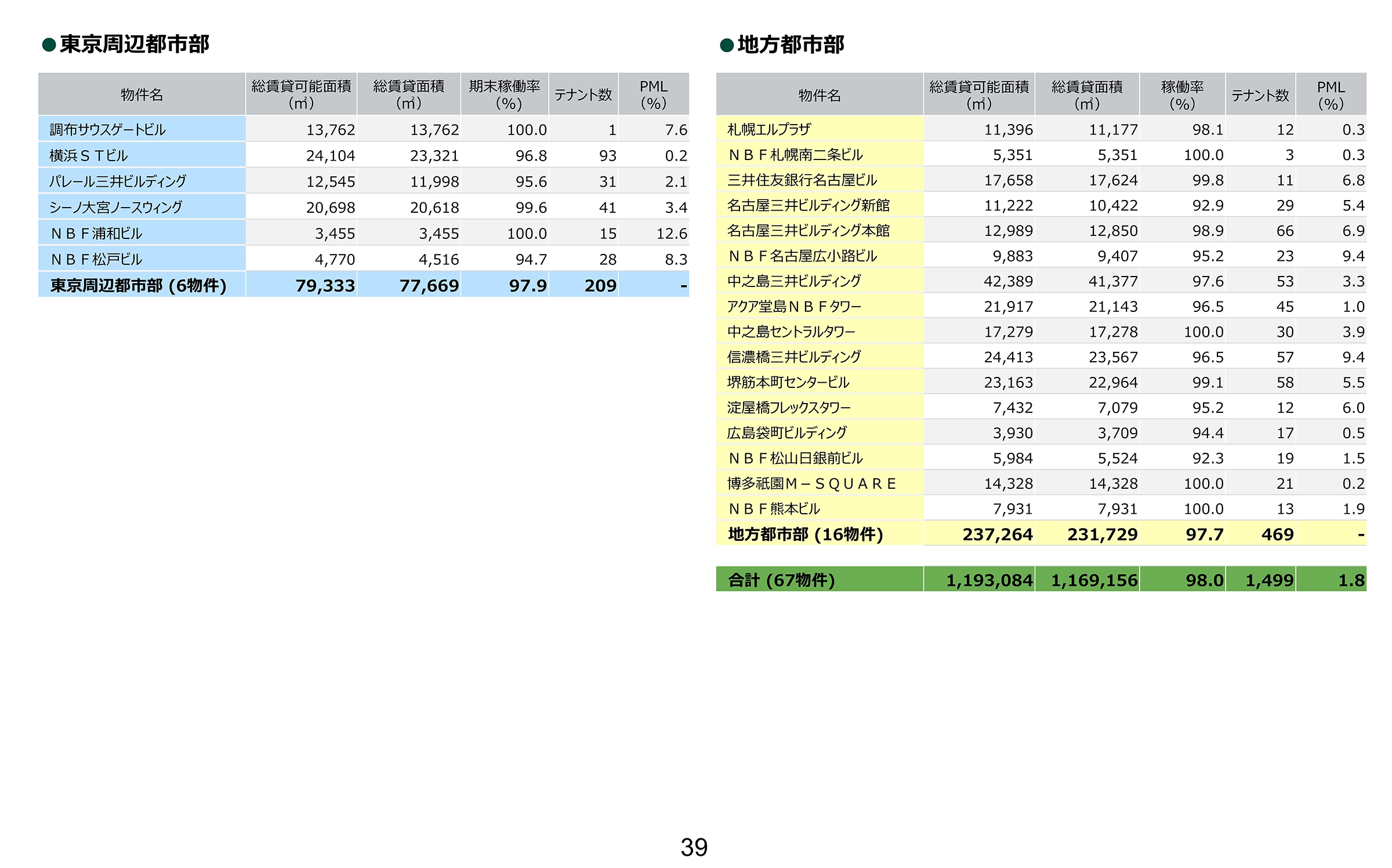
Task: Click the ＮＢＦ熊本ビル property name
Action: (774, 509)
